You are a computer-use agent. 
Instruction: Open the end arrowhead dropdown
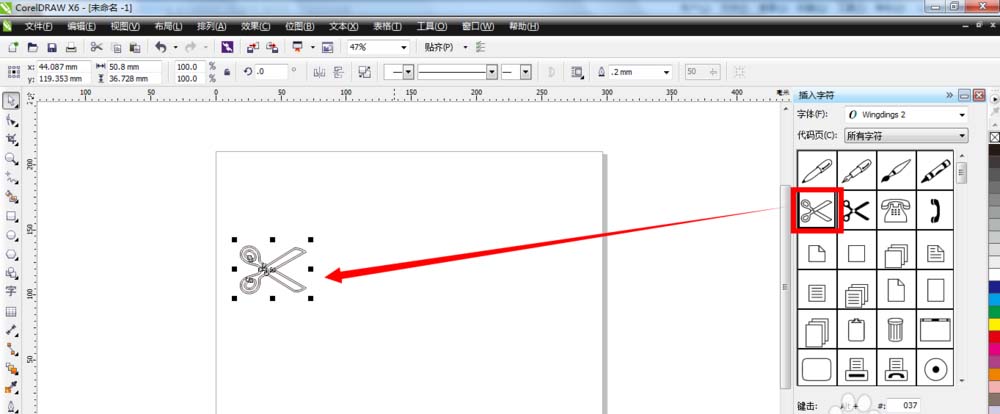coord(526,73)
